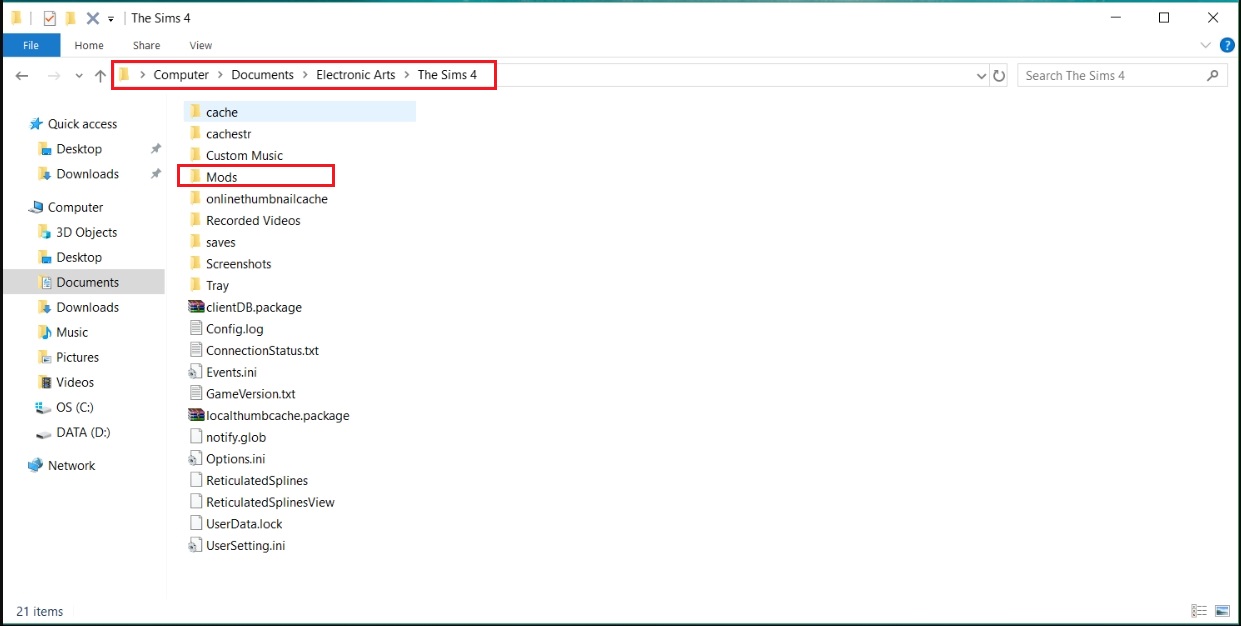This screenshot has width=1241, height=626.
Task: Select Downloads under Quick access
Action: 88,174
